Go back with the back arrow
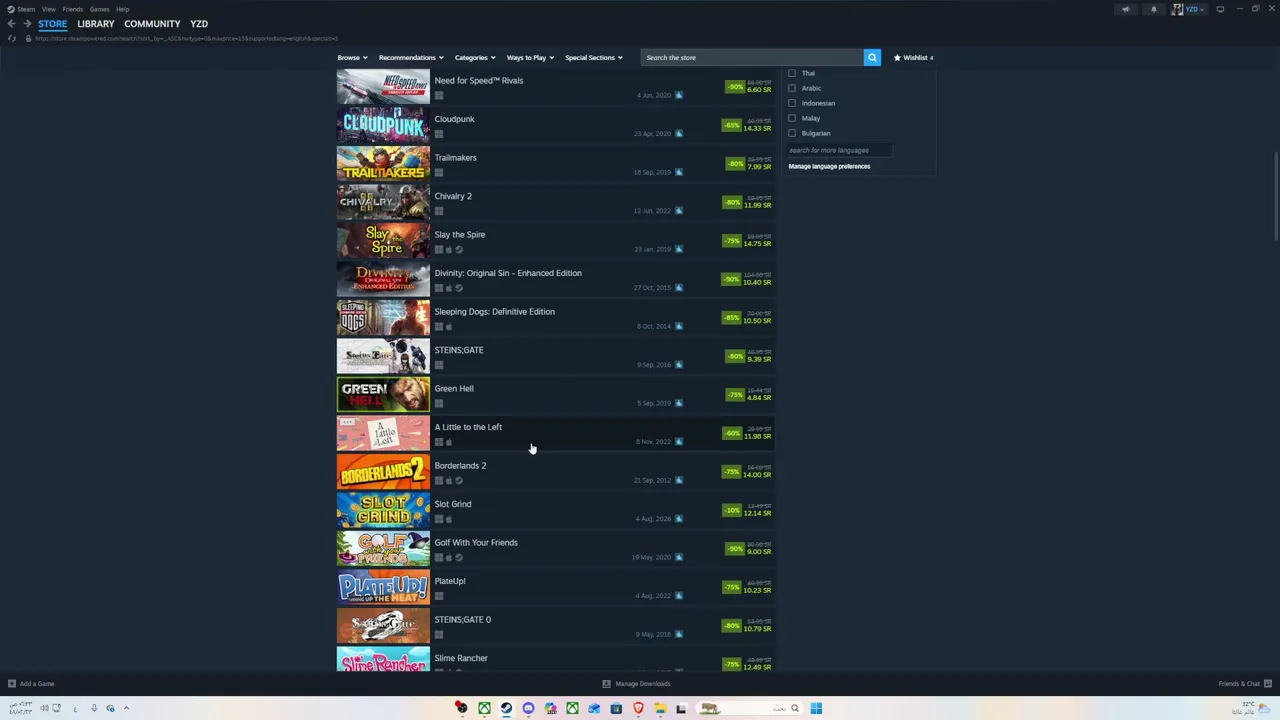 tap(11, 24)
